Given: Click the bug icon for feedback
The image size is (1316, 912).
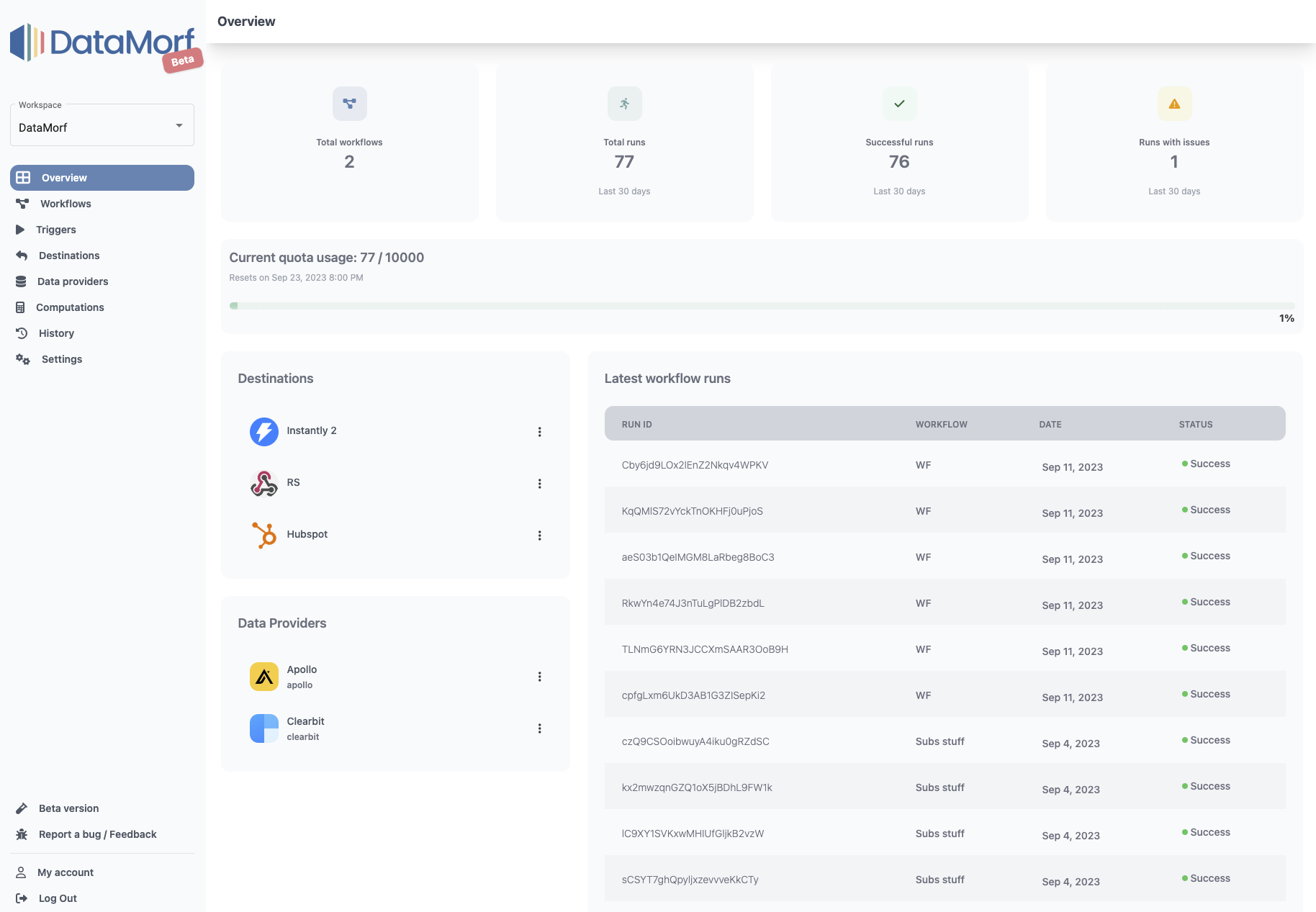Looking at the screenshot, I should pos(22,834).
